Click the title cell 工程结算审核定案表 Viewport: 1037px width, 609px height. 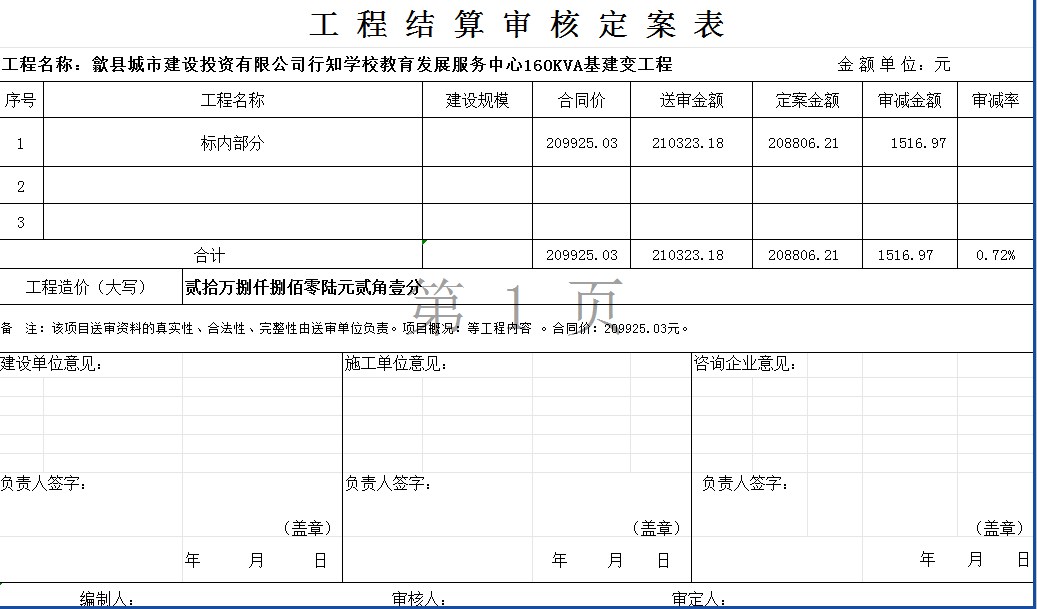(x=517, y=25)
